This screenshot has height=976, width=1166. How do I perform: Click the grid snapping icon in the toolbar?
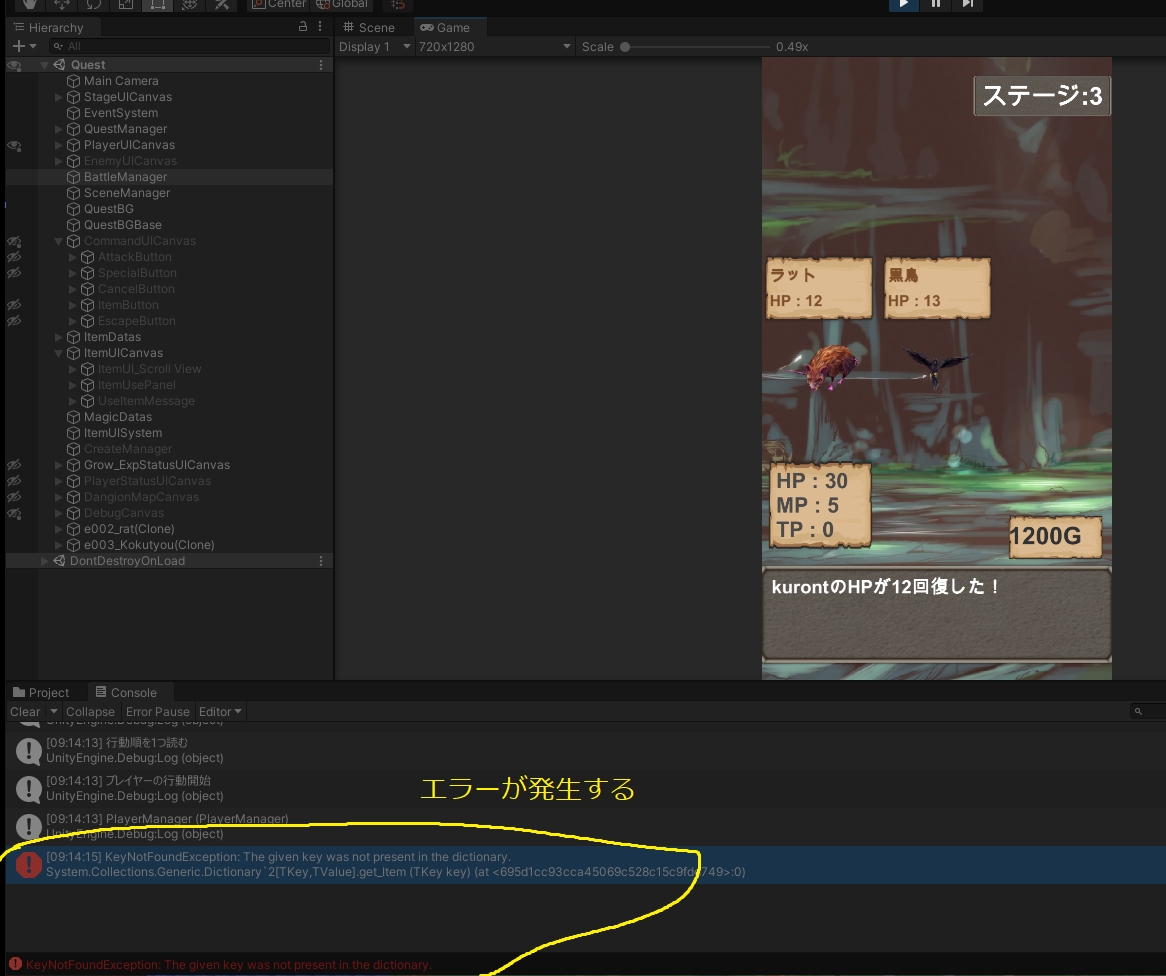[399, 4]
